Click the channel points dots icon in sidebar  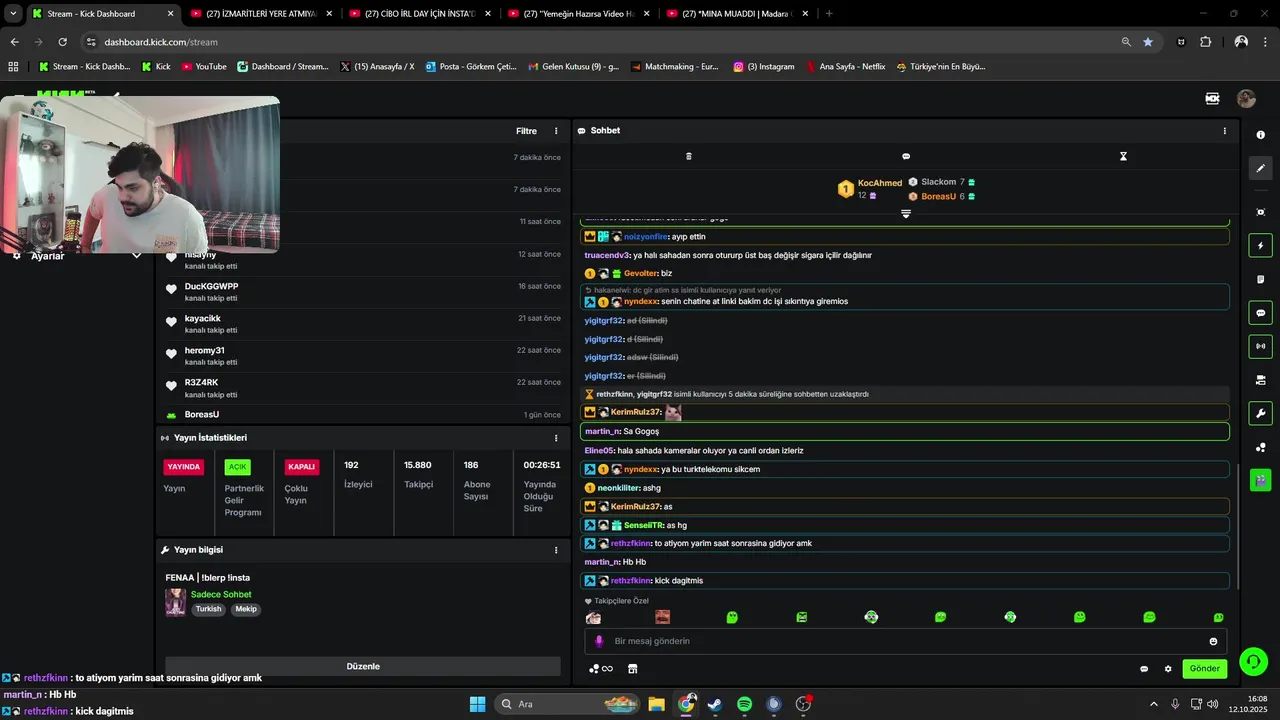(1260, 447)
